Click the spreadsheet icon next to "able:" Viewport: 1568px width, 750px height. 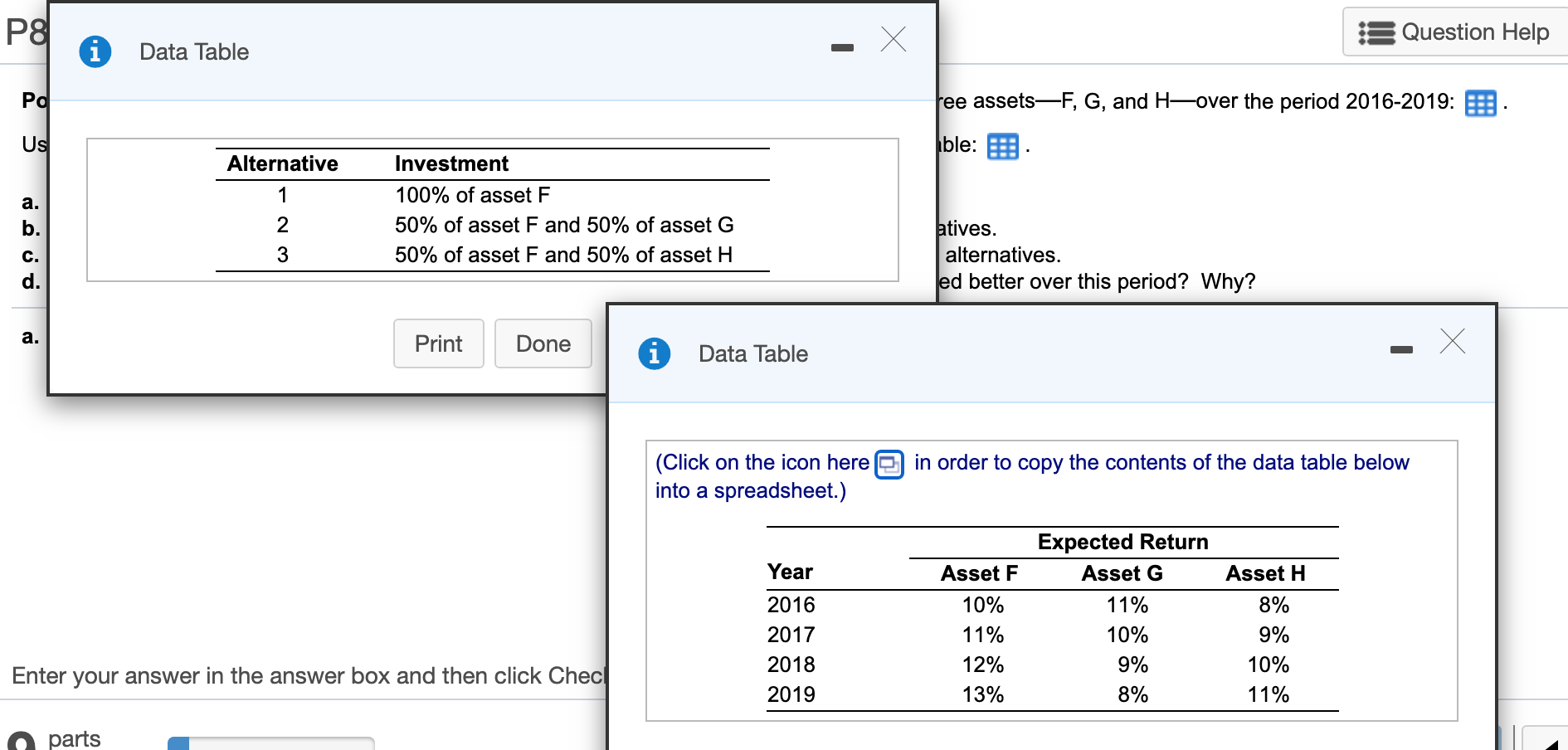tap(1004, 147)
